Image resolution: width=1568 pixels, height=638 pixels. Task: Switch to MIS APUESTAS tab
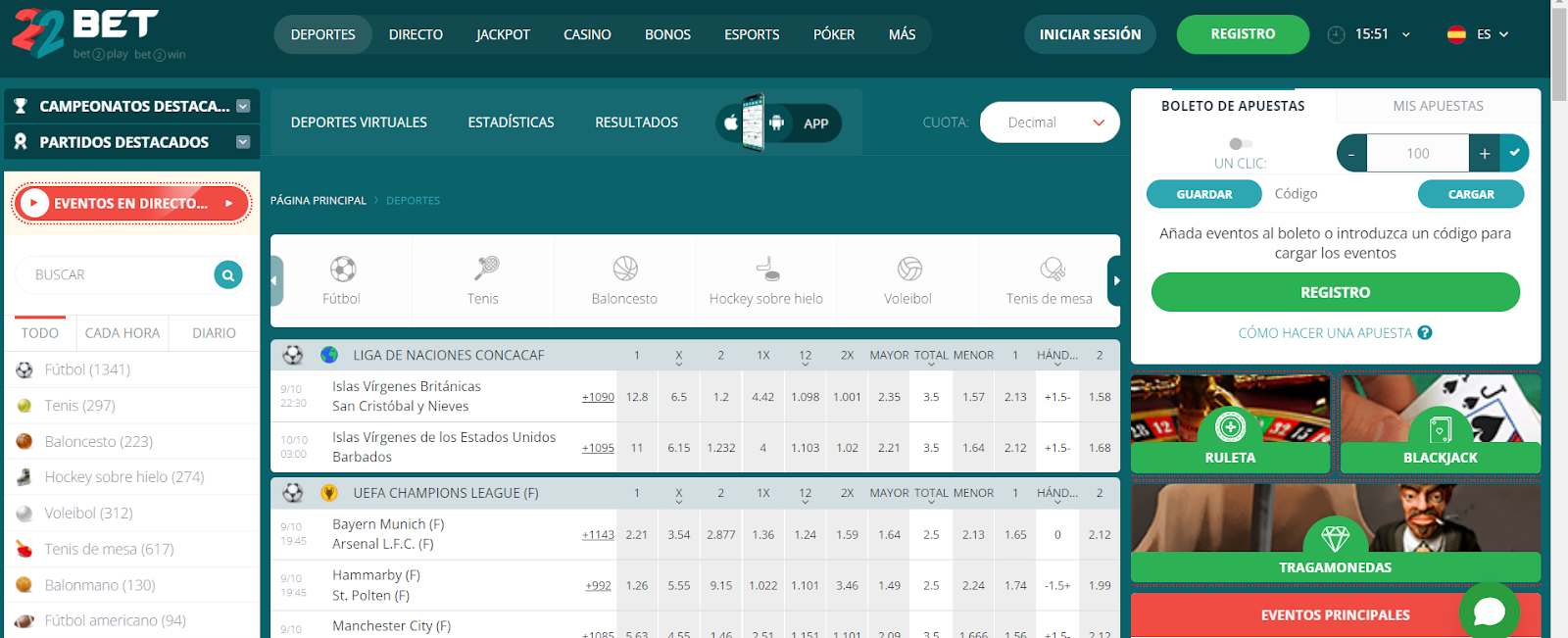[x=1438, y=106]
